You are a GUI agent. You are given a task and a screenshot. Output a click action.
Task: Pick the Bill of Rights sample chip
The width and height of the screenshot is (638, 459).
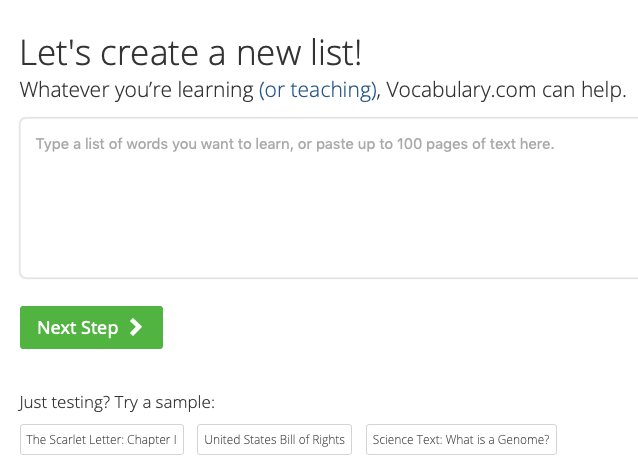tap(274, 439)
